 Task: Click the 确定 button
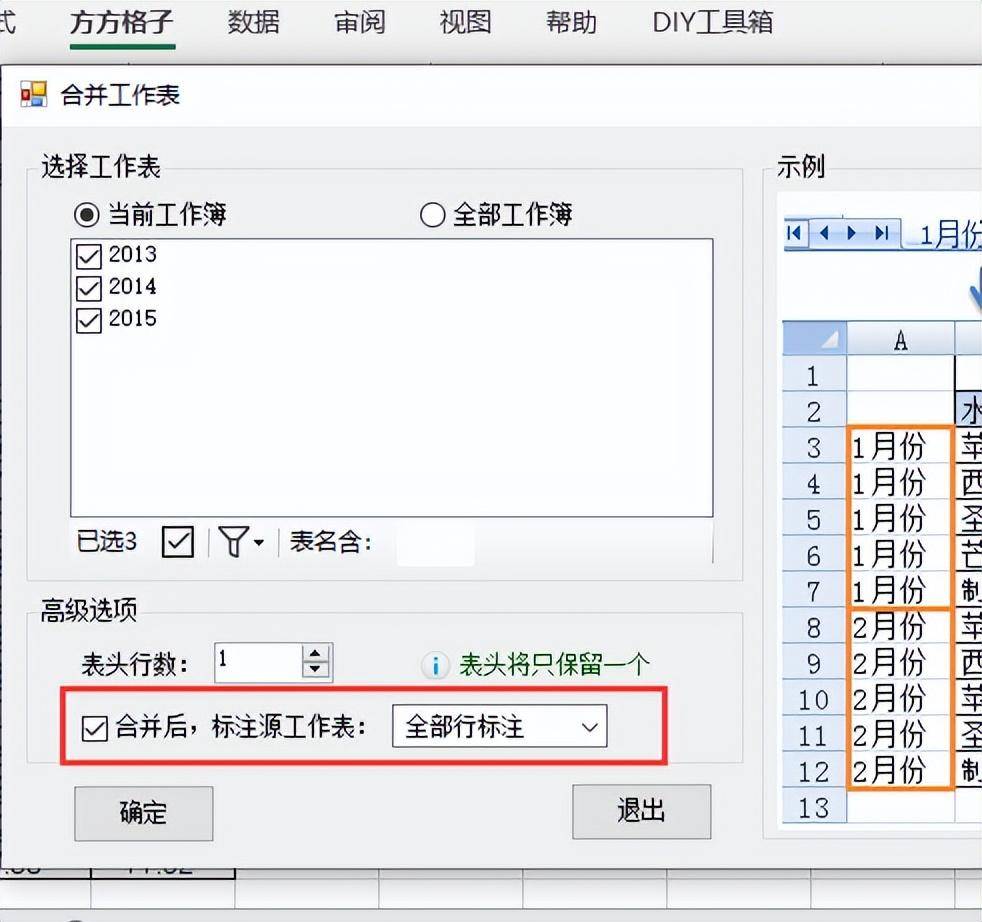click(143, 813)
